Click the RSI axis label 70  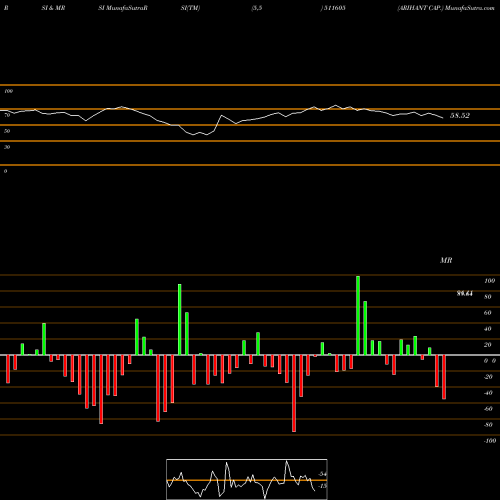(x=7, y=115)
